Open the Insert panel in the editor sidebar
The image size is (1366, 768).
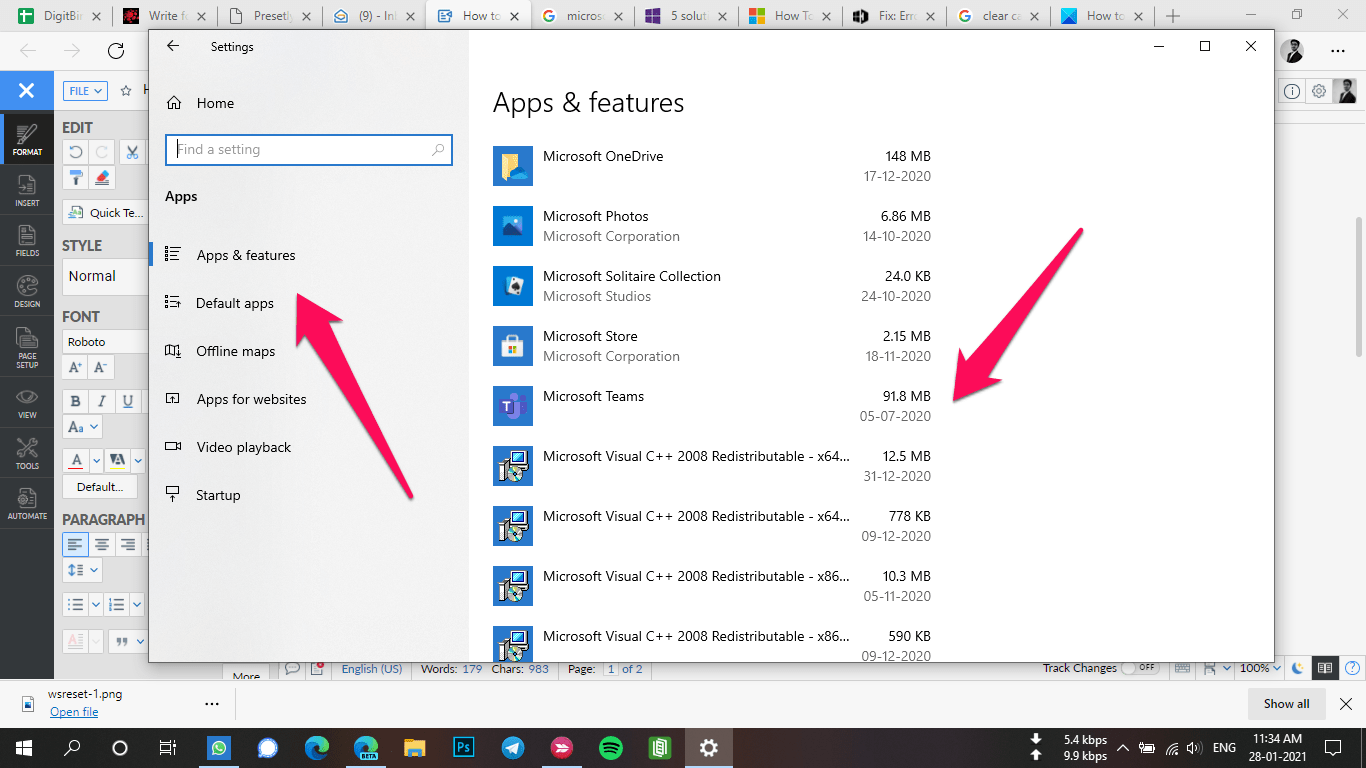click(27, 191)
